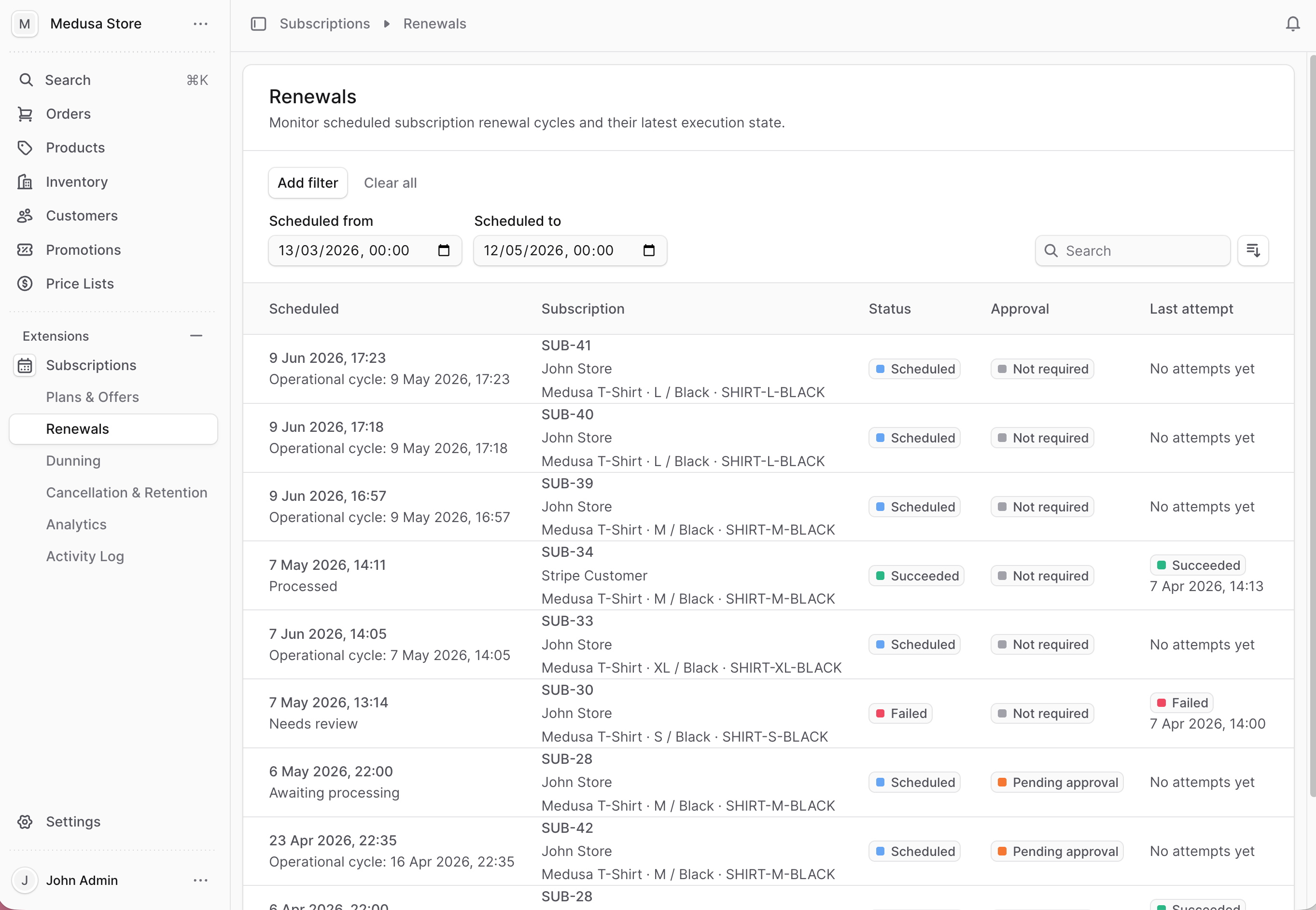Open Promotions via coupon icon
The image size is (1316, 910).
[x=25, y=250]
